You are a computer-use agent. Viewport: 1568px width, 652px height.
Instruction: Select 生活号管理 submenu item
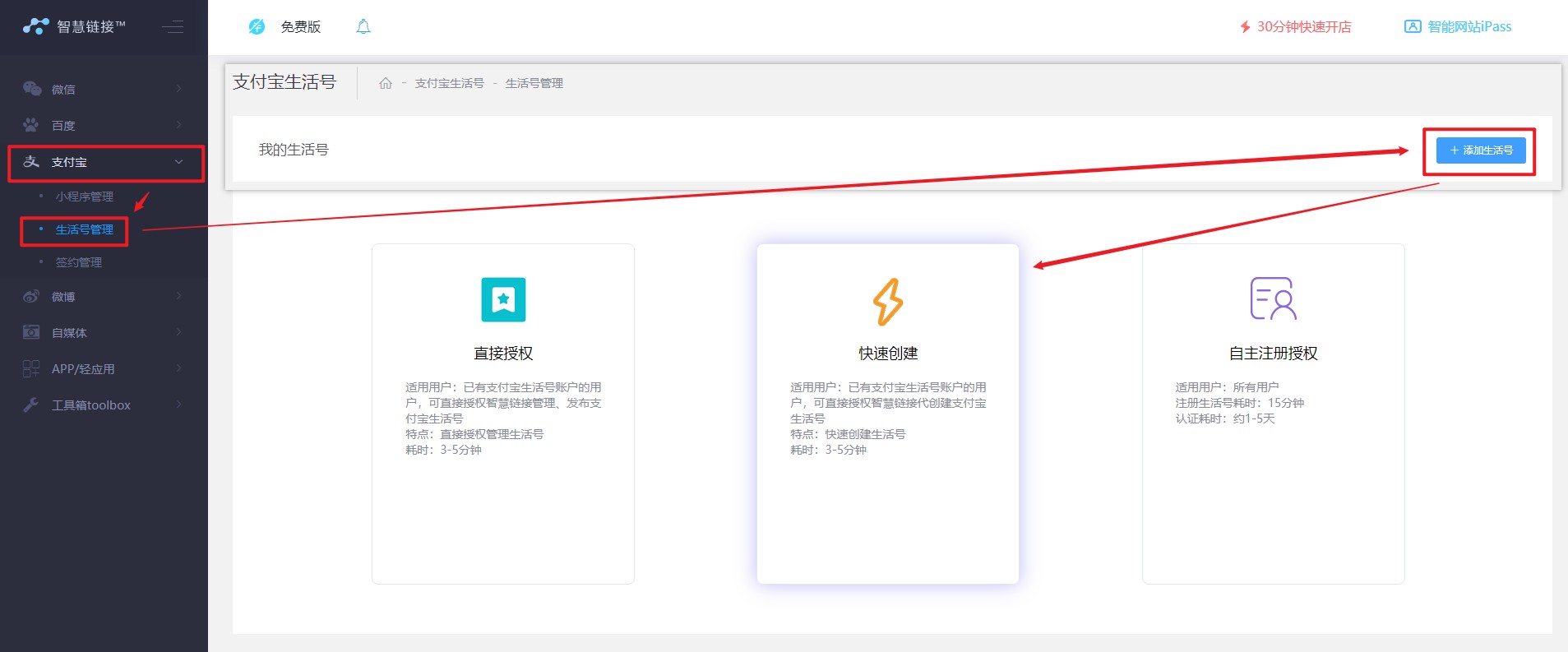[85, 229]
